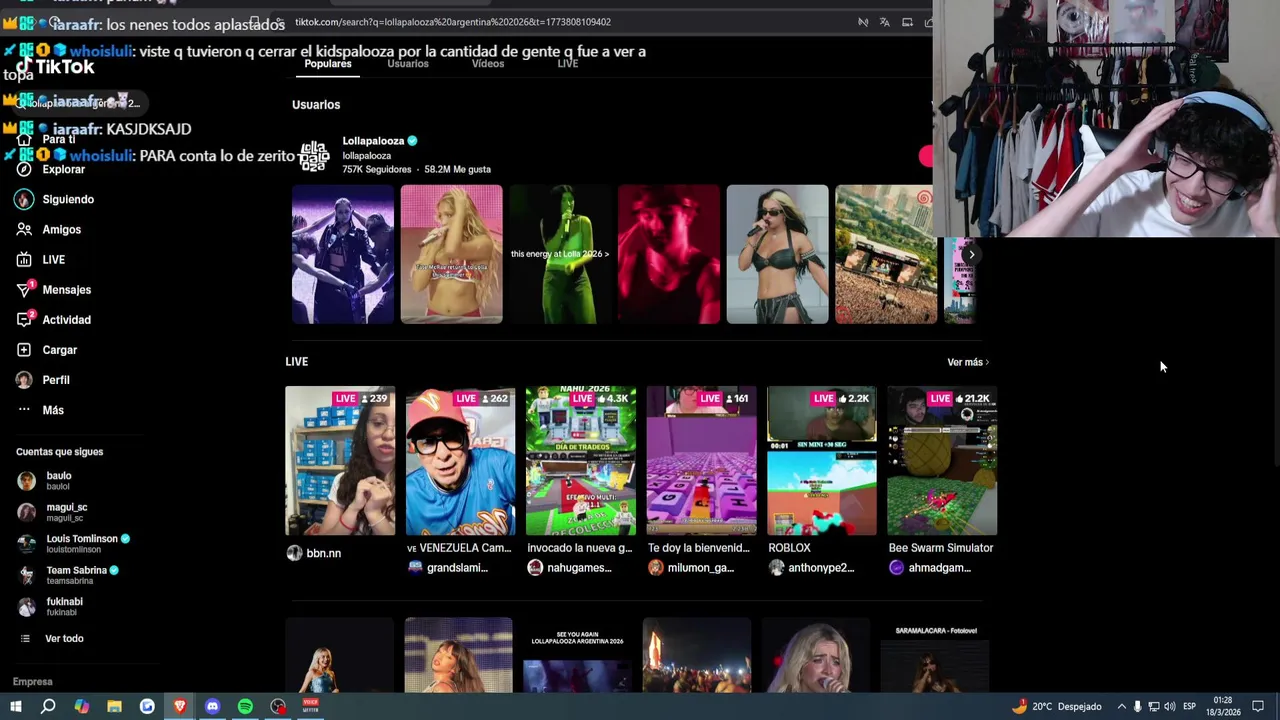This screenshot has height=720, width=1280.
Task: Open Perfil from the sidebar
Action: [42, 380]
